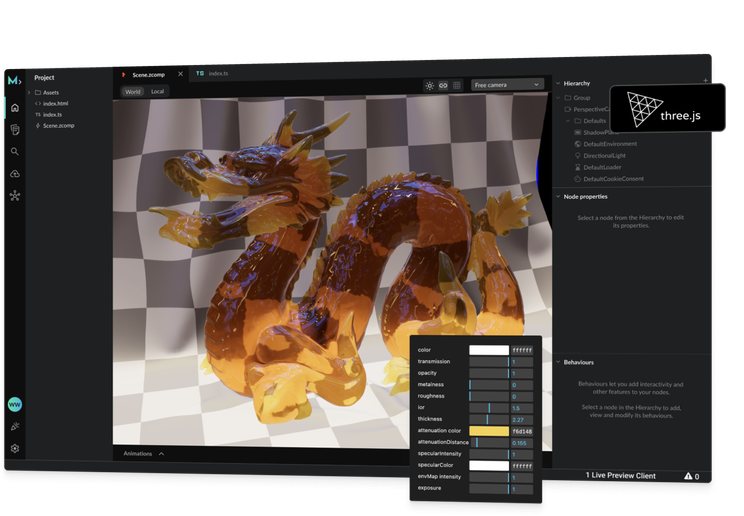This screenshot has width=744, height=516.
Task: Click the 1 Live Preview Client status
Action: [621, 476]
